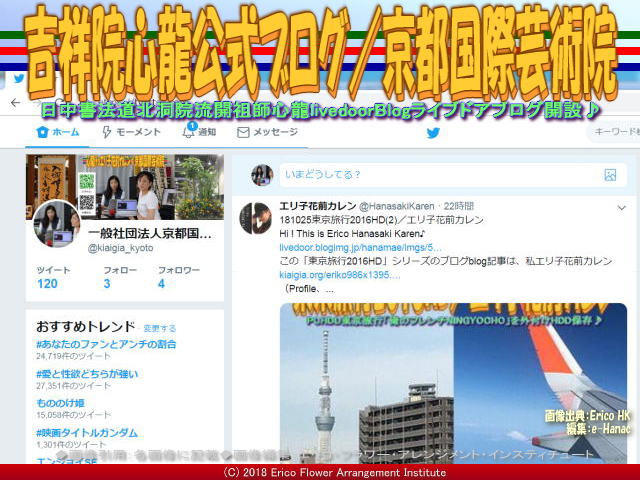Open author name エリ子花前カレン
640x480 pixels.
pos(318,207)
